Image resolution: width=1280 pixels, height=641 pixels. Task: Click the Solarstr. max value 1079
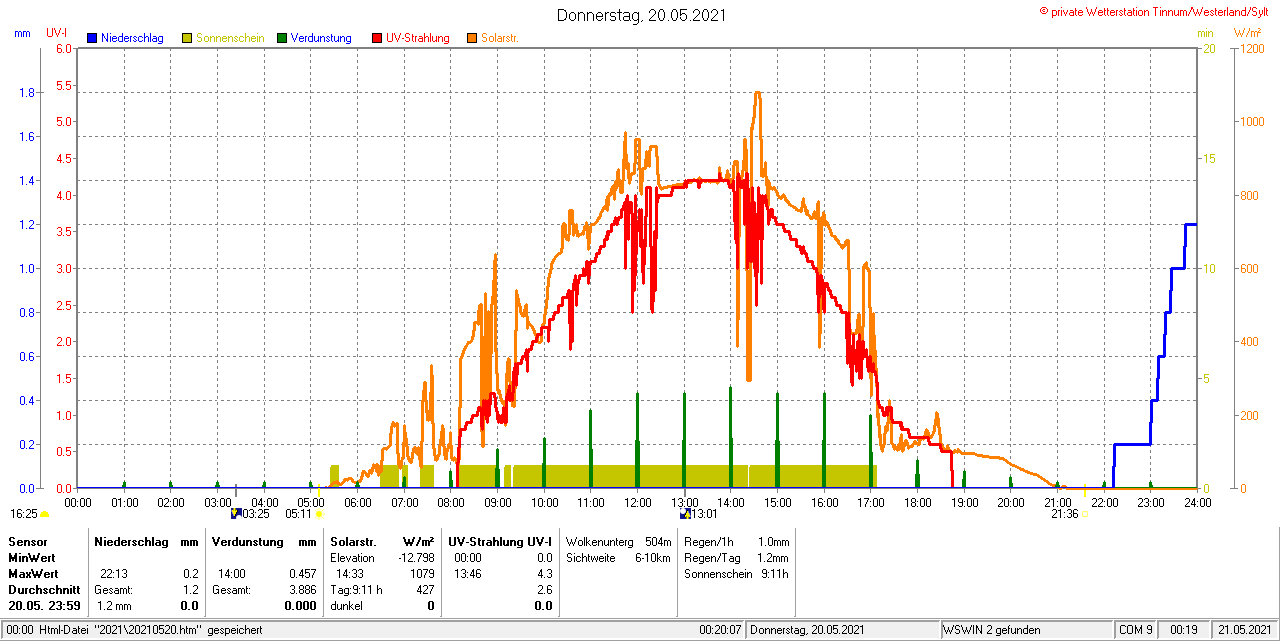(x=423, y=574)
